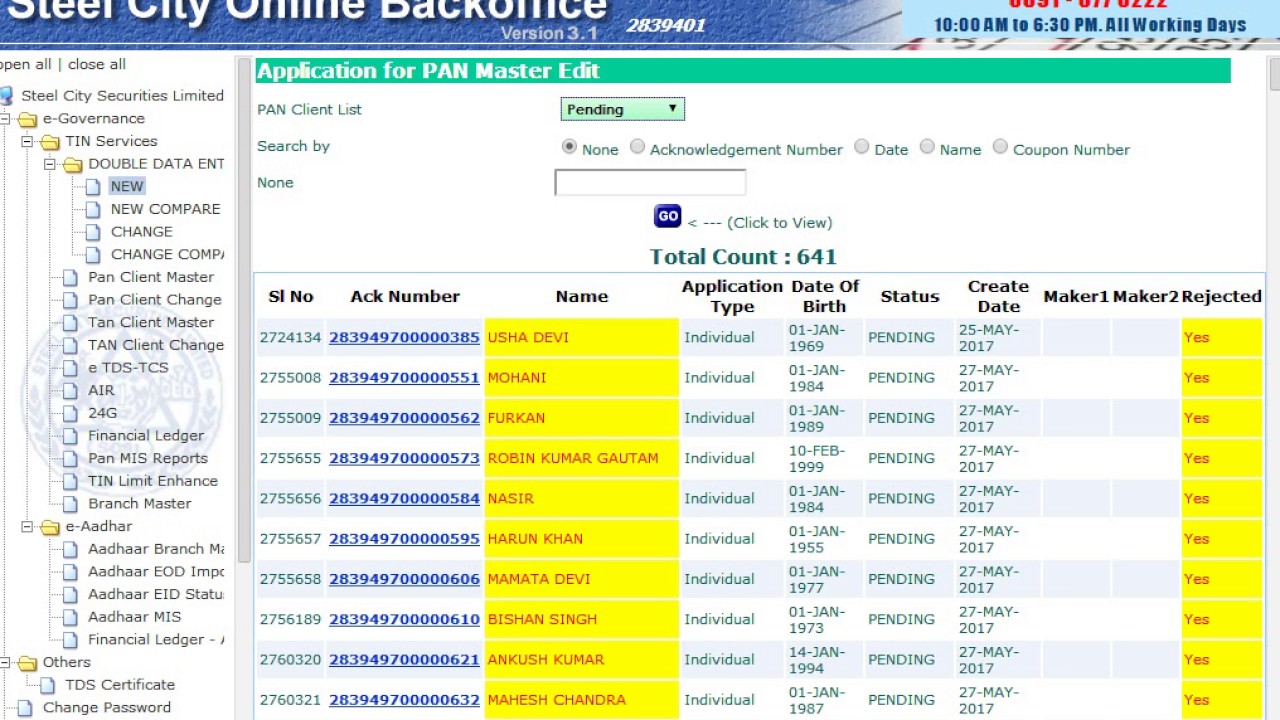This screenshot has height=720, width=1280.
Task: Click the page icon beside TAN Client Change
Action: pyautogui.click(x=70, y=345)
